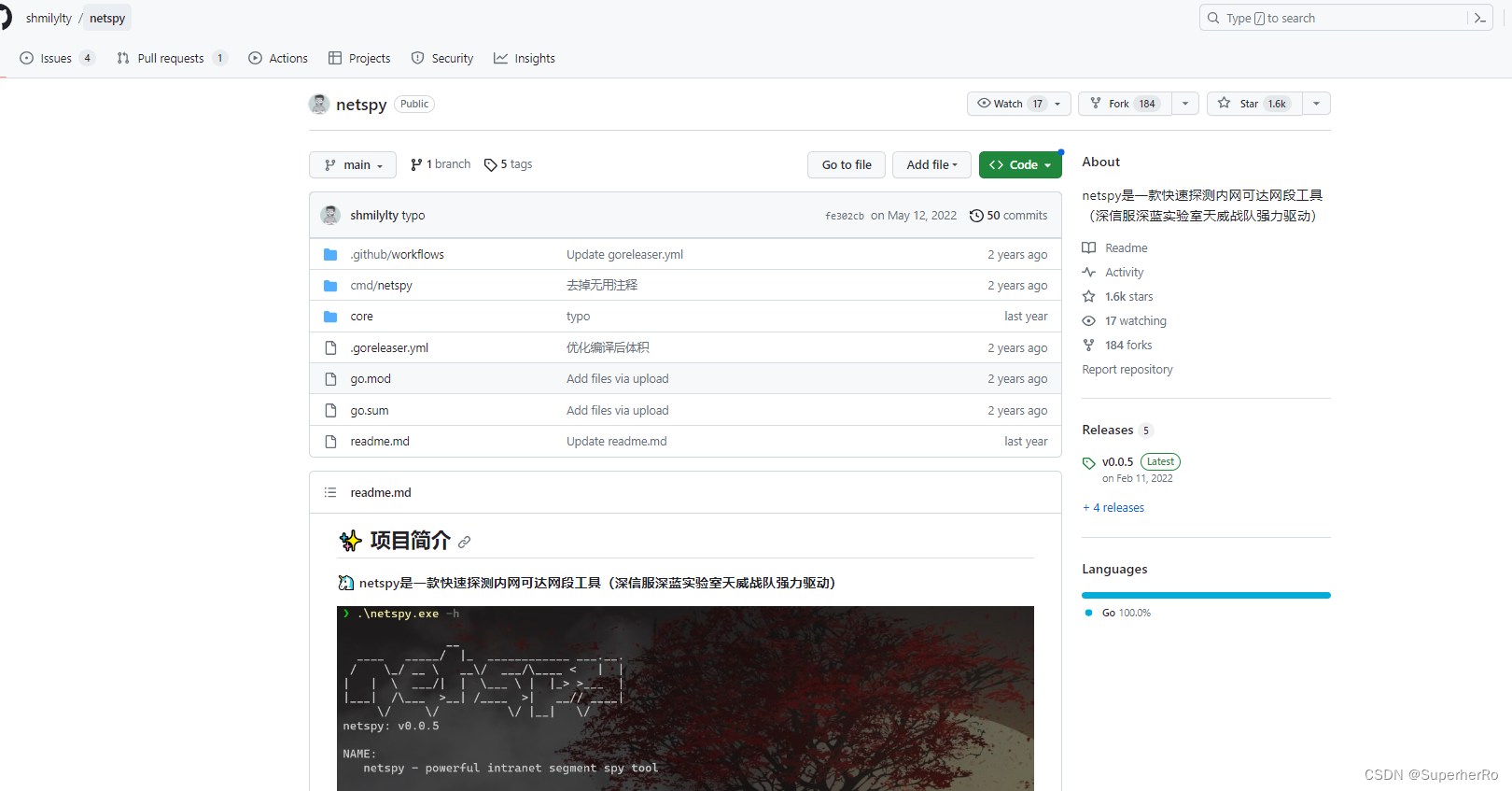
Task: Open the command palette icon
Action: click(1480, 18)
